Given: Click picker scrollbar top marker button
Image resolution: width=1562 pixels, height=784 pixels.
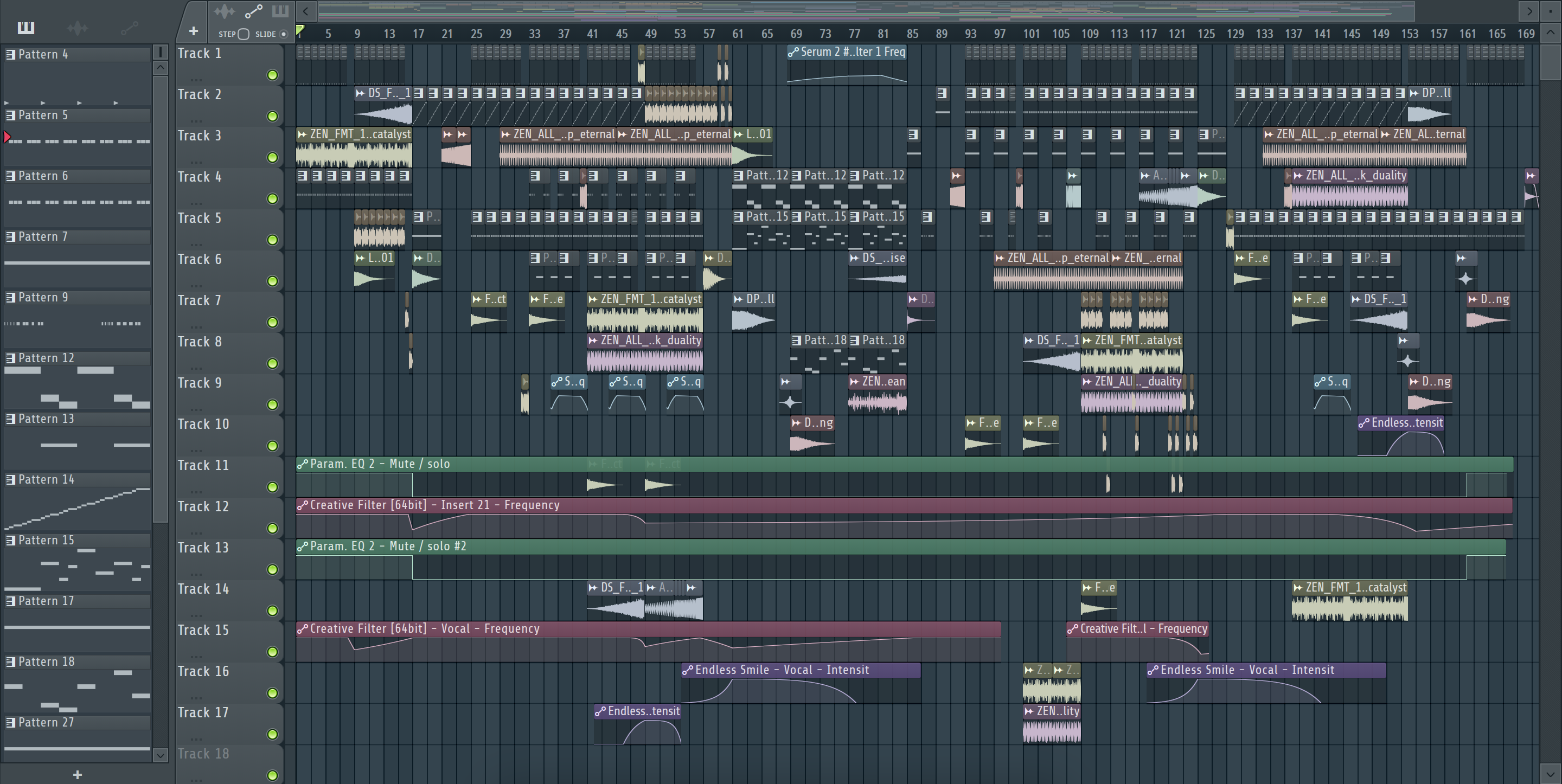Looking at the screenshot, I should (160, 52).
